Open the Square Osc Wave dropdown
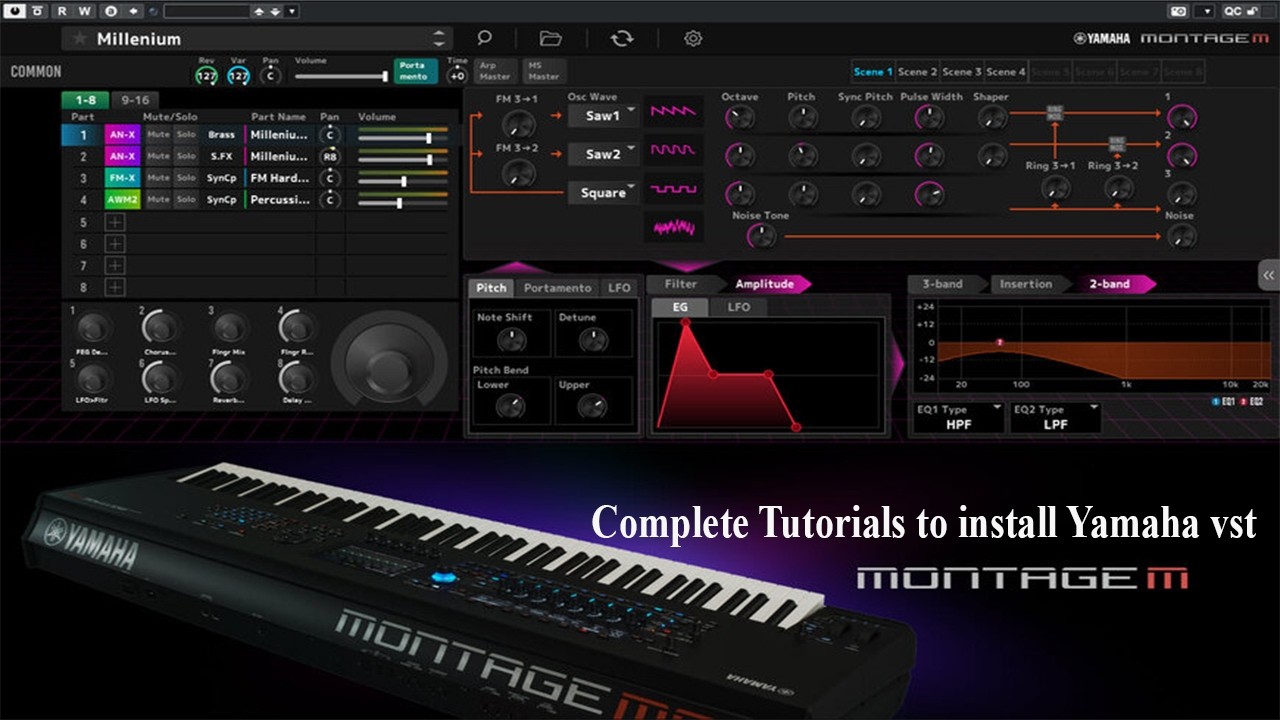The width and height of the screenshot is (1280, 720). click(x=603, y=192)
